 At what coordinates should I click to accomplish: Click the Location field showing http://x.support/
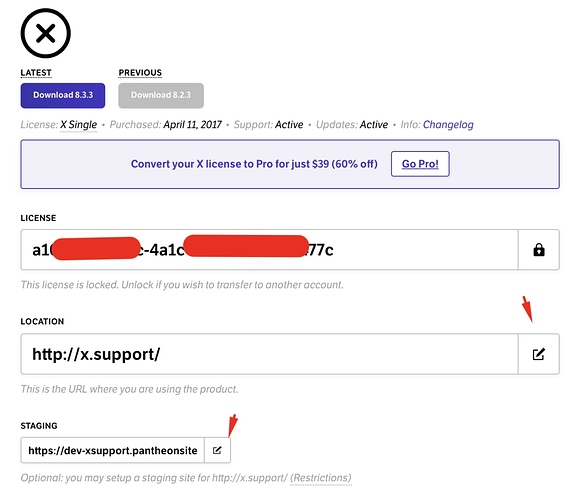(269, 354)
